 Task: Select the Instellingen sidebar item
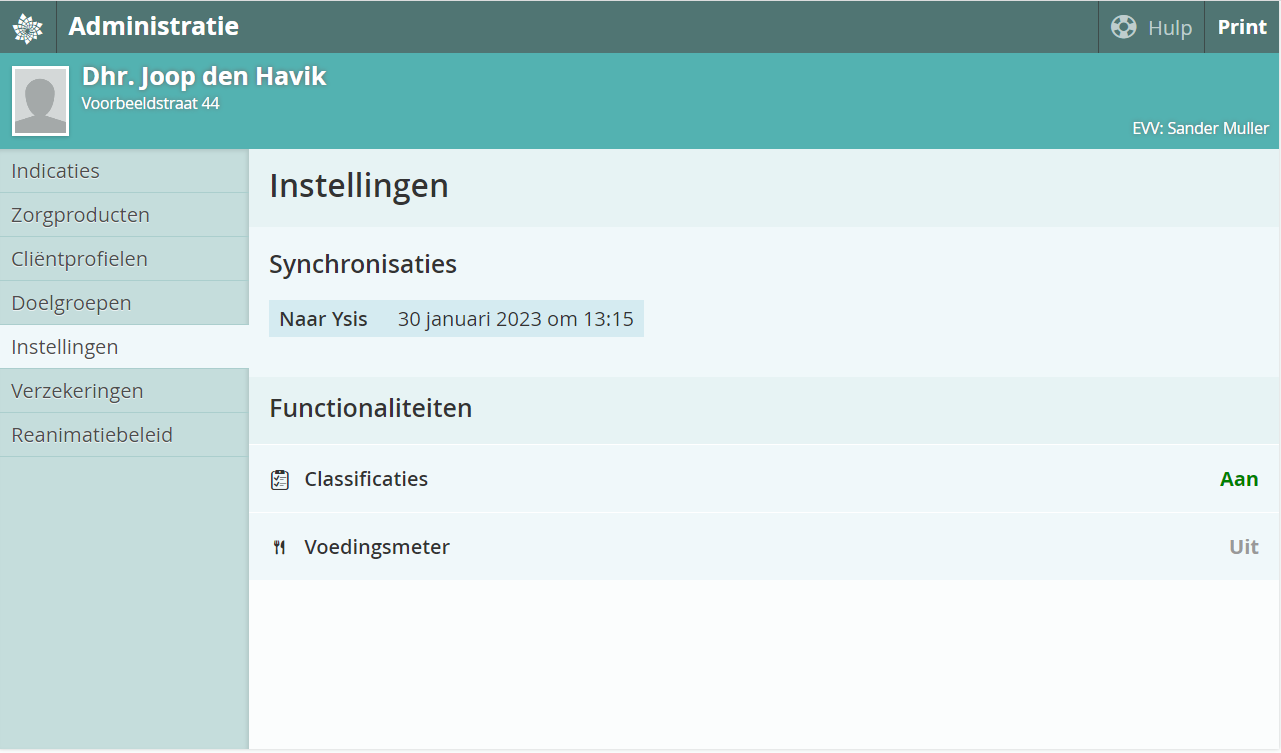[65, 347]
